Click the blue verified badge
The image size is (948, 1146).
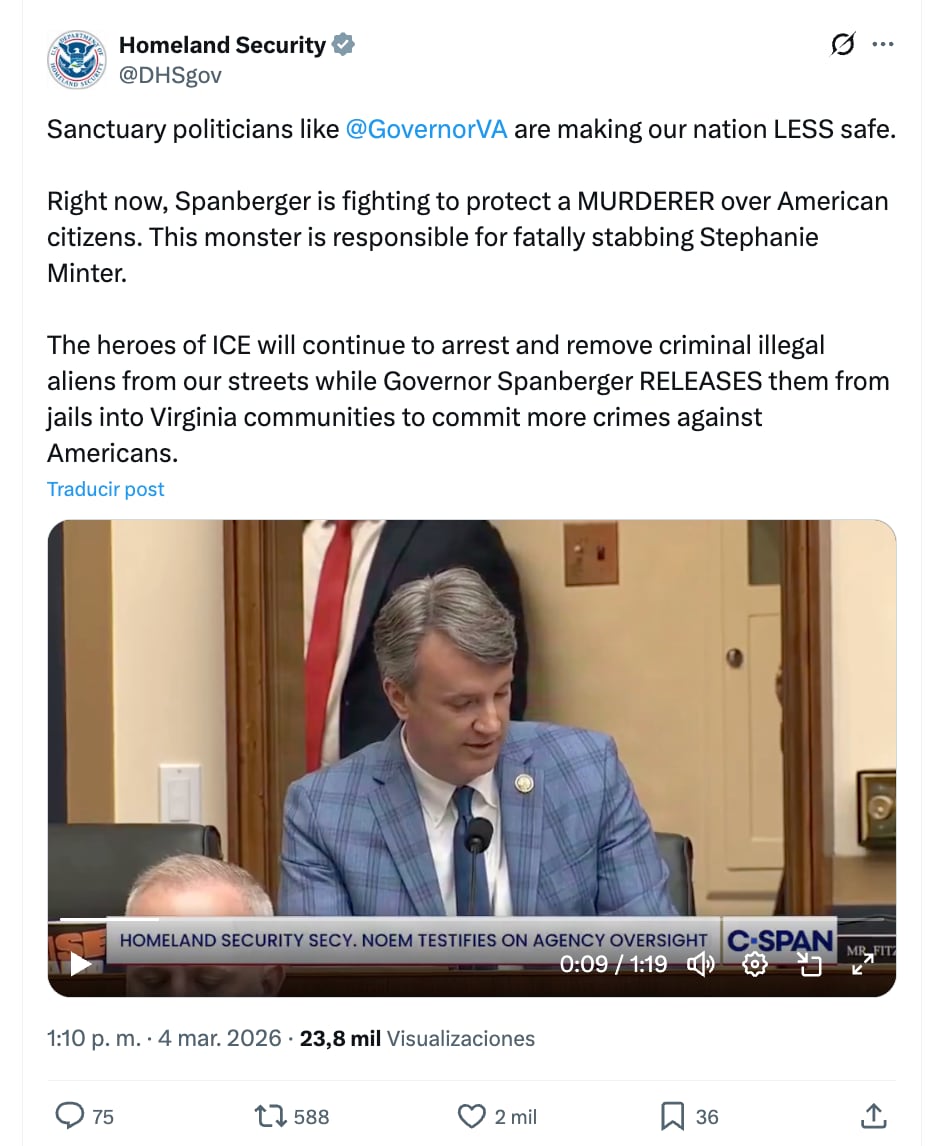tap(344, 45)
